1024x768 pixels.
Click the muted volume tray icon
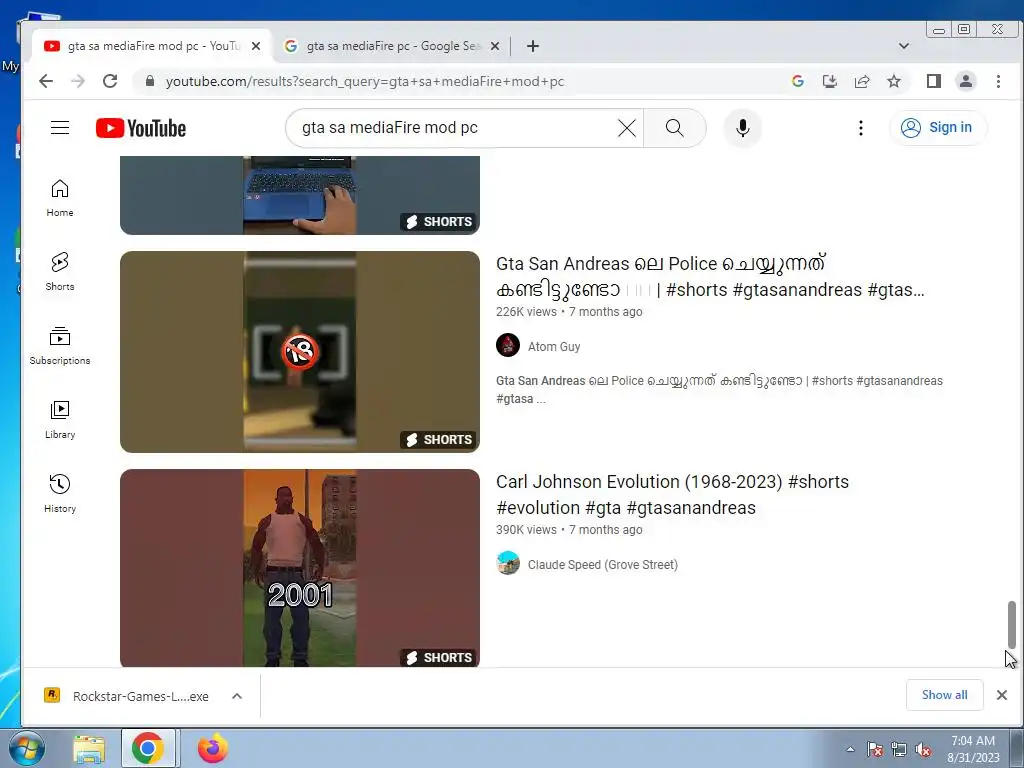(923, 749)
